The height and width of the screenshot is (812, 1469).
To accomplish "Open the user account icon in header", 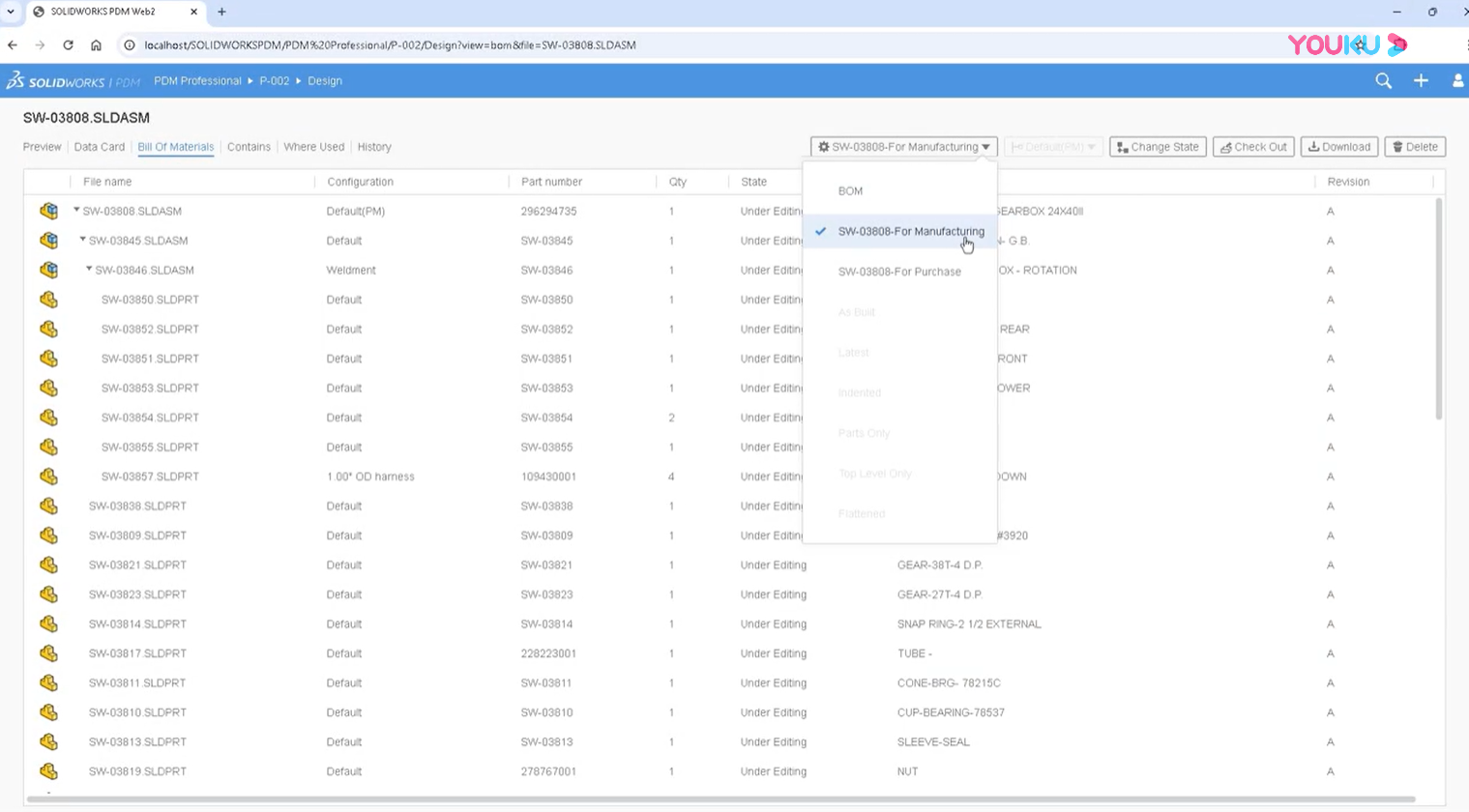I will click(1458, 81).
